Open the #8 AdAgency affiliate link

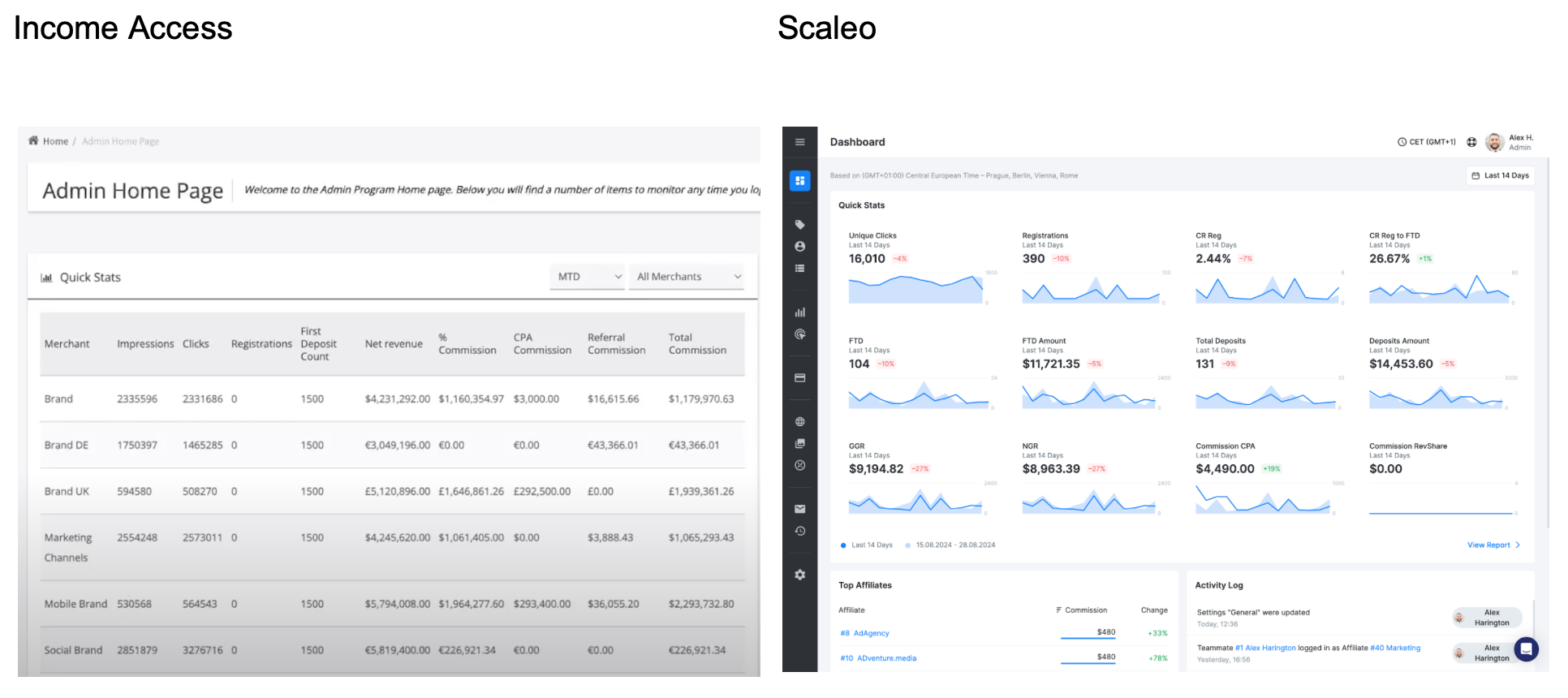(864, 634)
